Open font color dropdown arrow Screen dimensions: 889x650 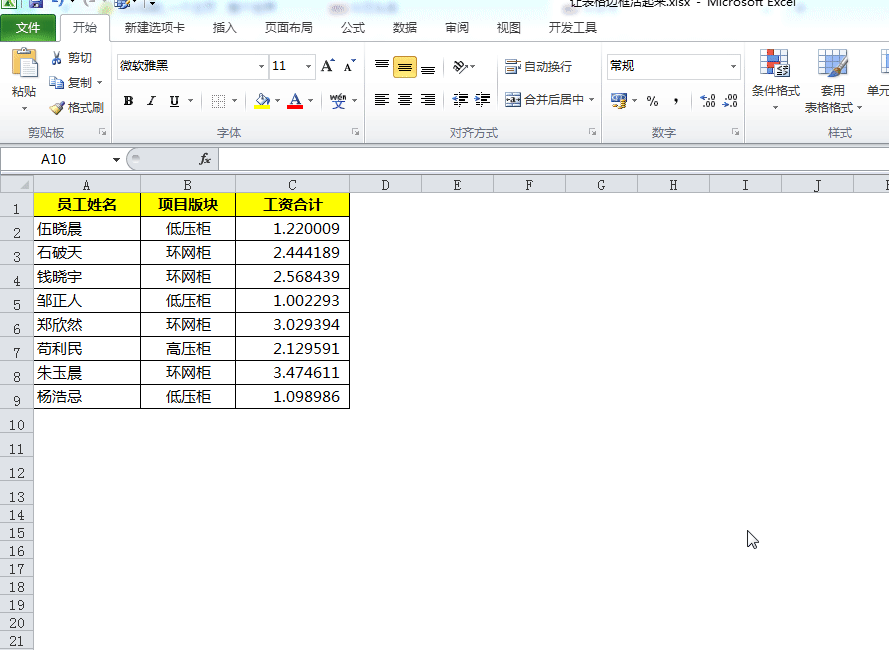point(310,101)
